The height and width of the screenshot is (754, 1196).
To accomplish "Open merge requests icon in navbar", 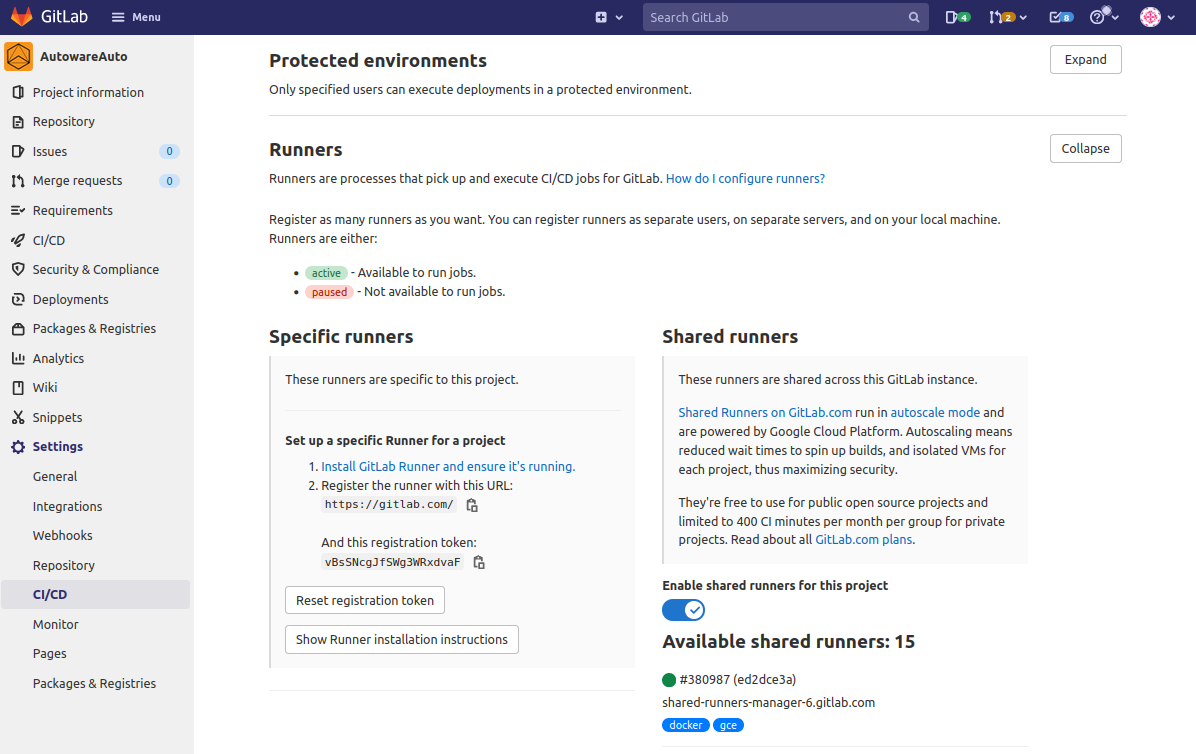I will point(1007,17).
